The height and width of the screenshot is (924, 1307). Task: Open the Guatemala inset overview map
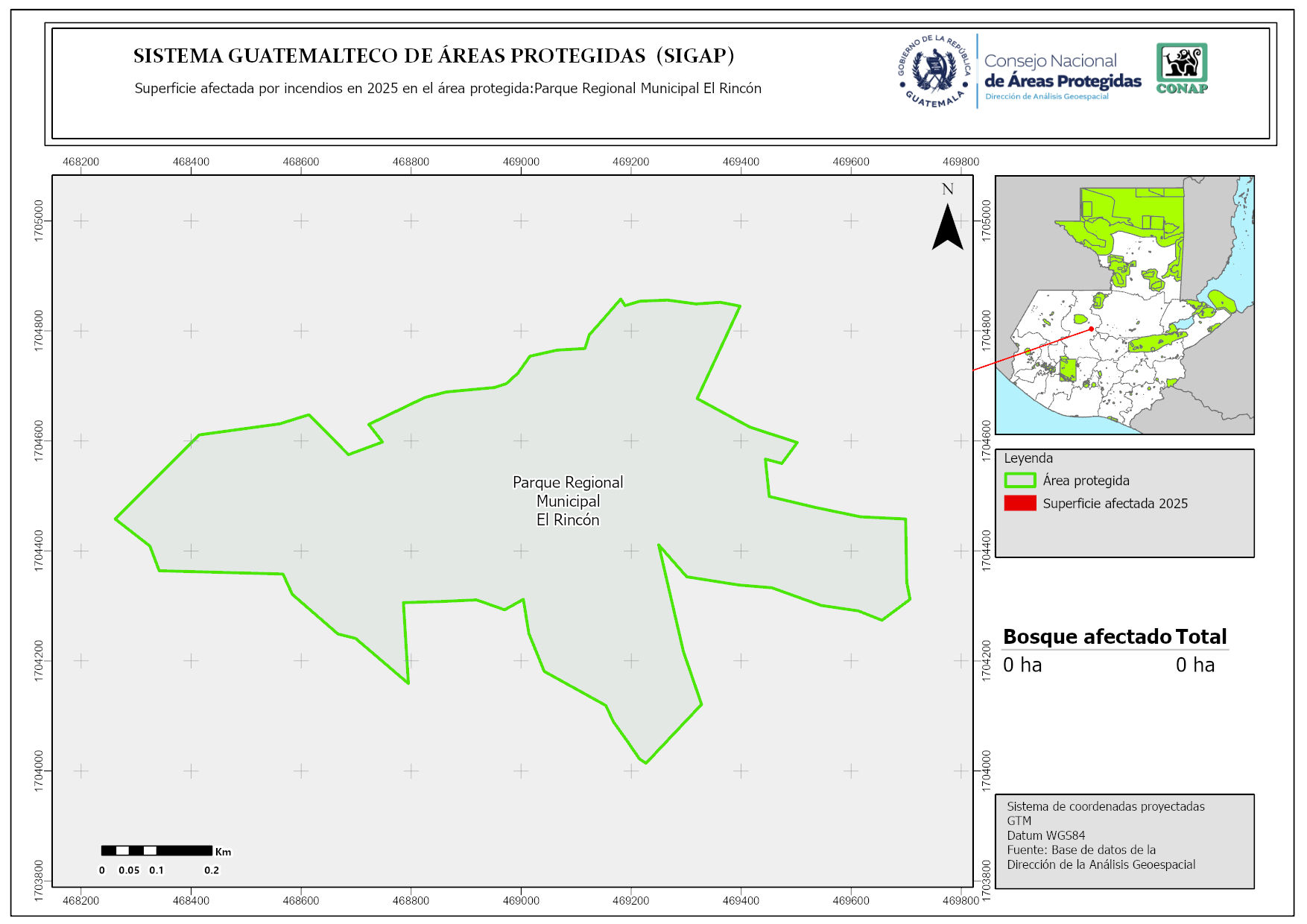click(x=1124, y=305)
